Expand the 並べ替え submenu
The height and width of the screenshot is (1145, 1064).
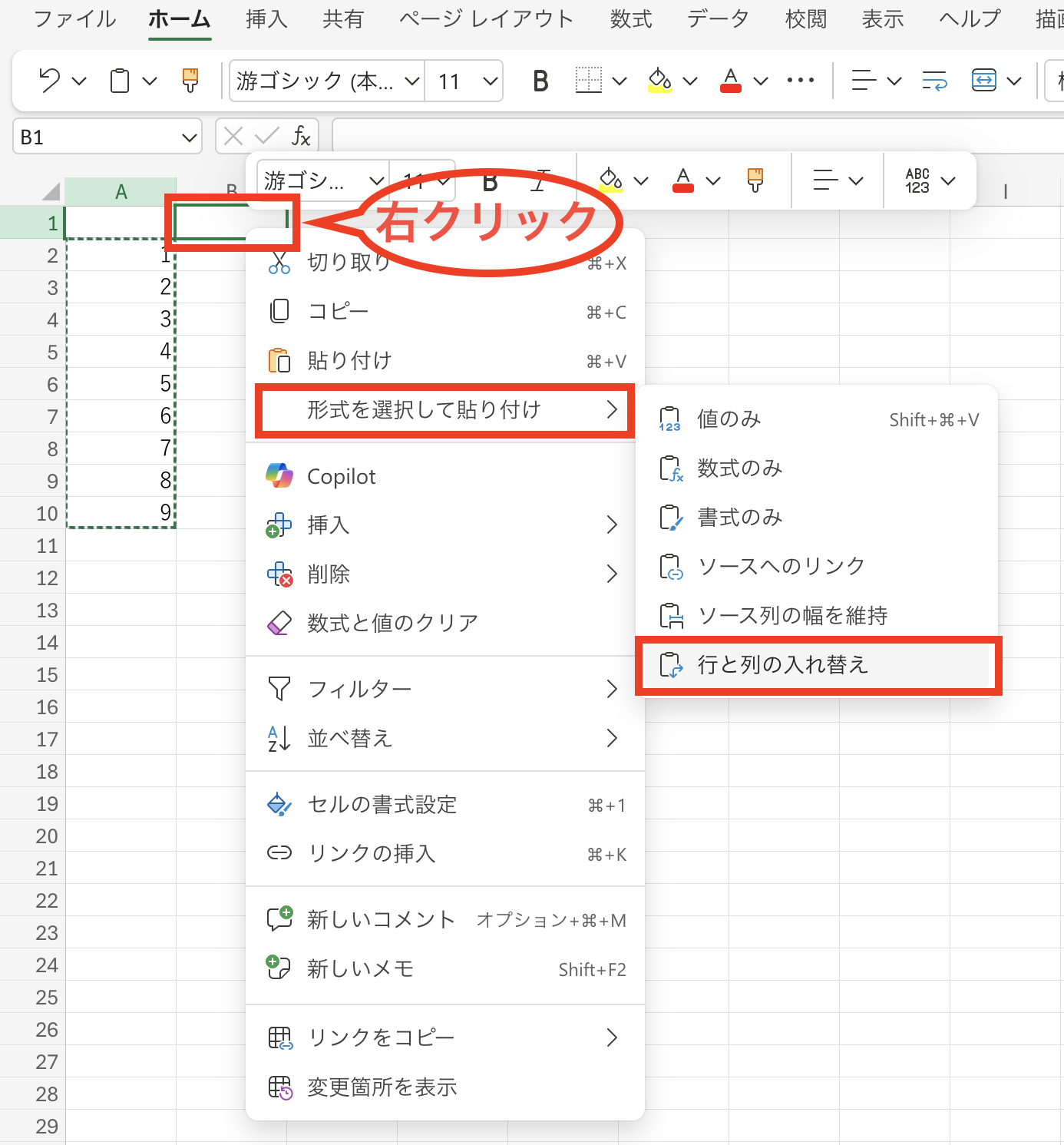[x=445, y=739]
